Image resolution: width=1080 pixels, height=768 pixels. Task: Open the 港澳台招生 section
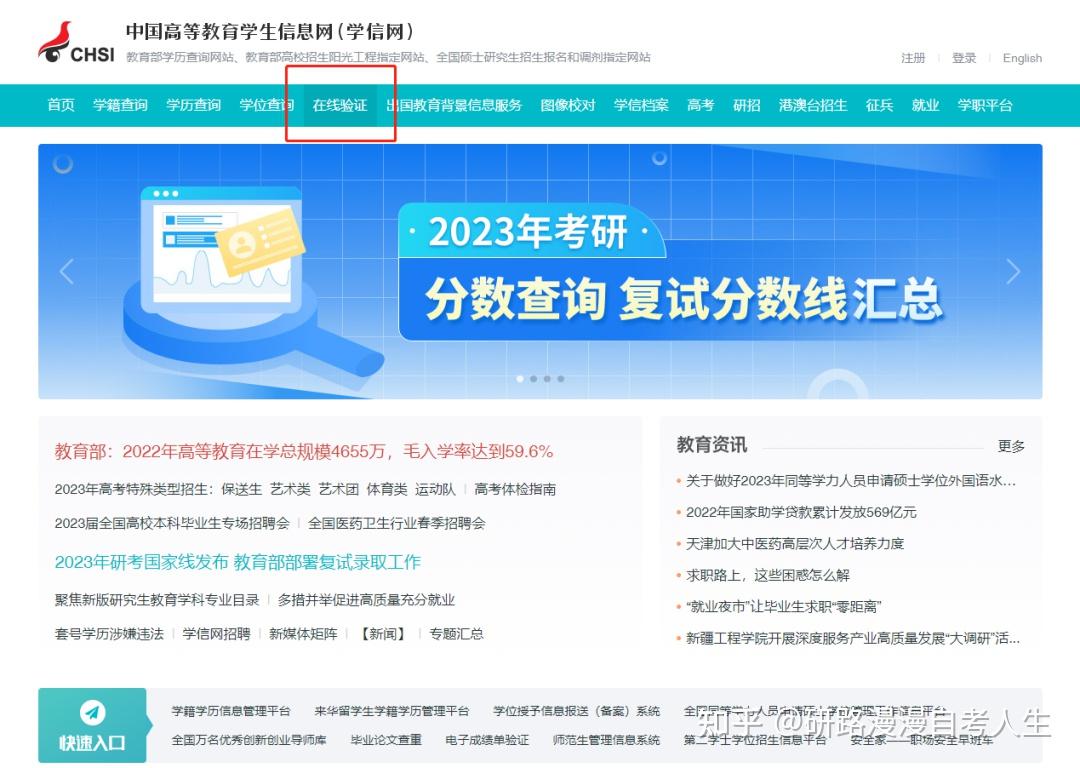pos(810,105)
